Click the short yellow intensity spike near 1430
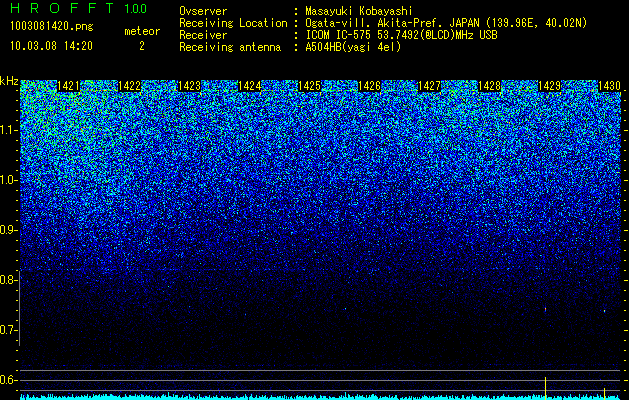 pyautogui.click(x=605, y=393)
